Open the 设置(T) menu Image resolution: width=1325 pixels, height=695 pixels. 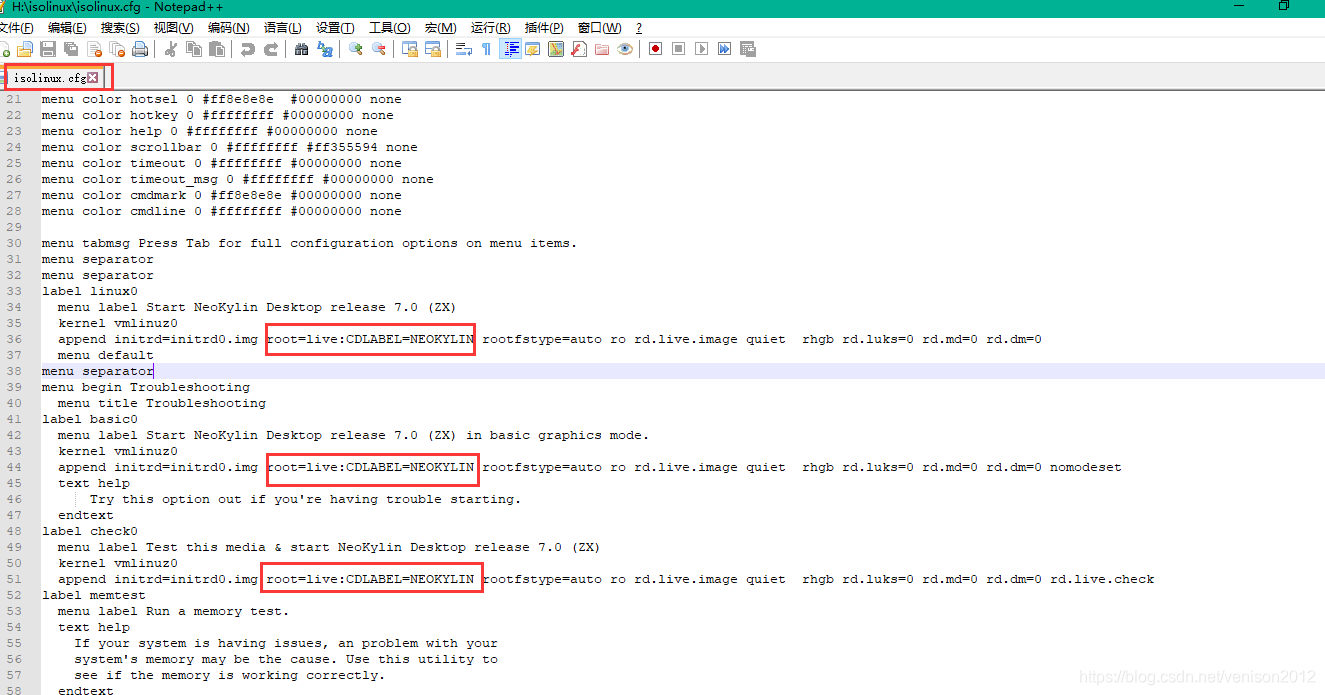(x=335, y=27)
